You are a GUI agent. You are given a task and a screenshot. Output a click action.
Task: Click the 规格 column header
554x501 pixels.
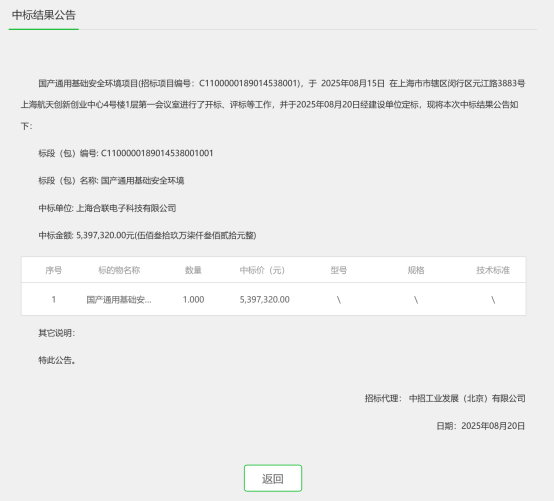tap(416, 270)
